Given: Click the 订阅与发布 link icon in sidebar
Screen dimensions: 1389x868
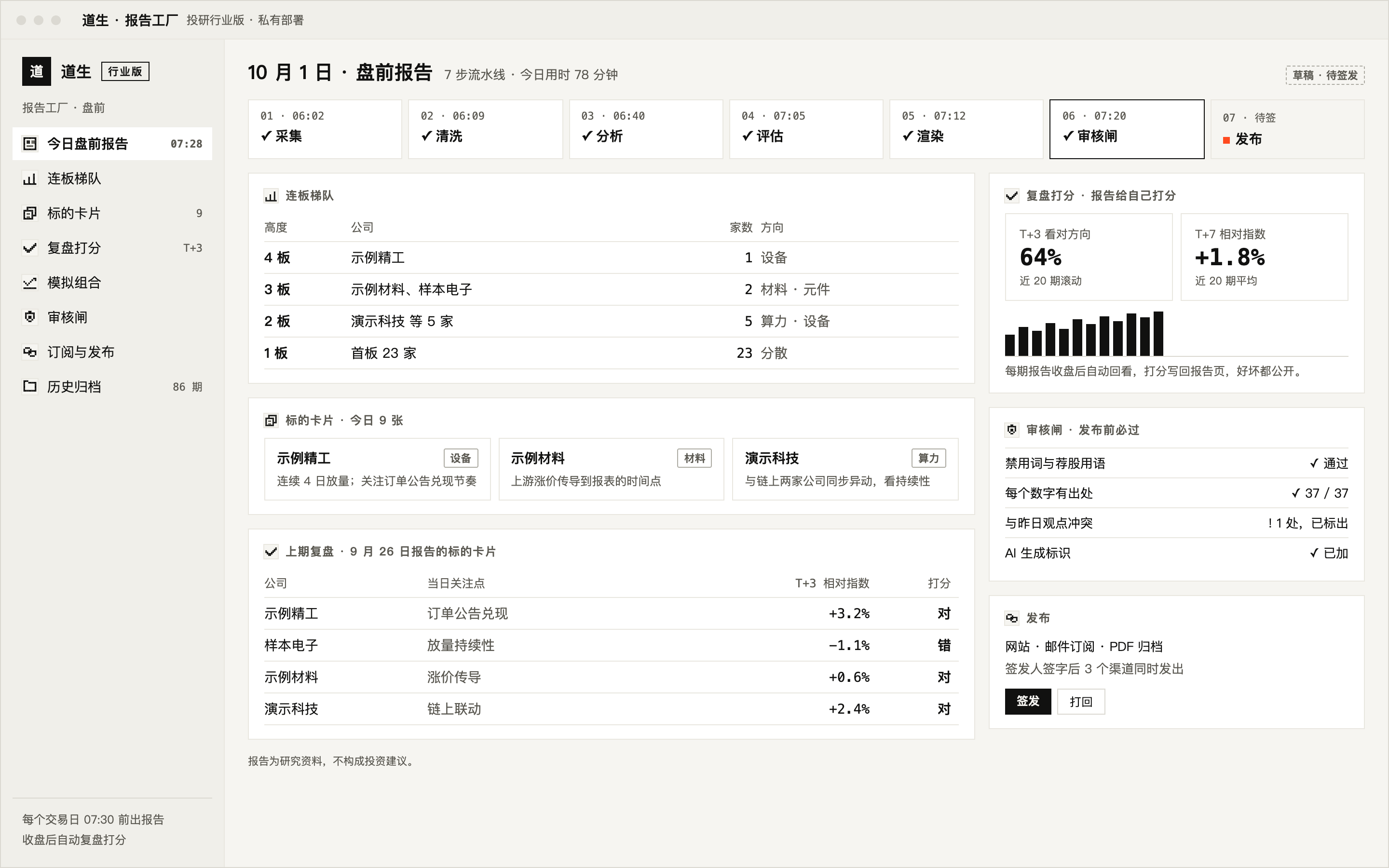Looking at the screenshot, I should click(30, 352).
